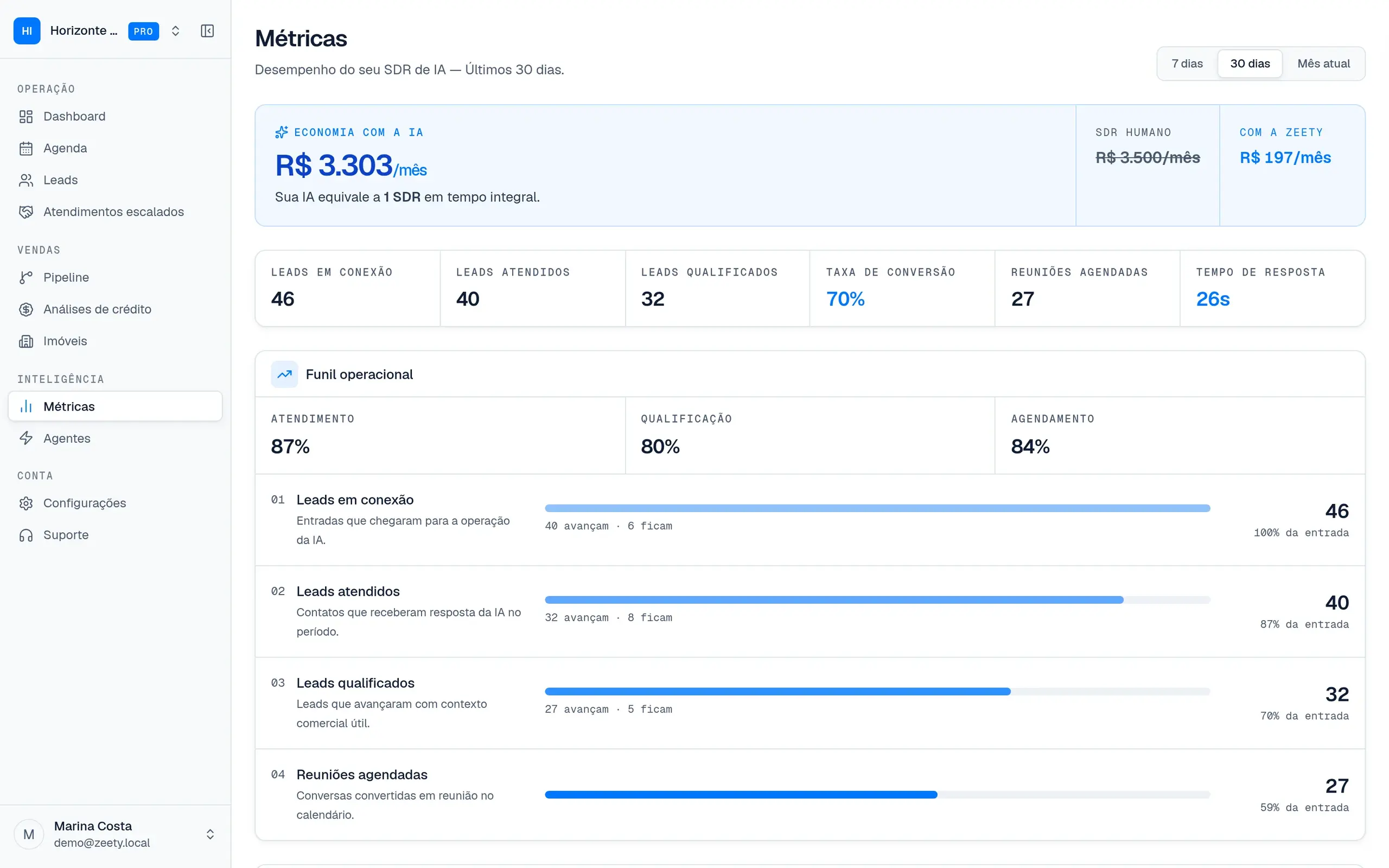Expand the Marina Costa account menu chevrons
The height and width of the screenshot is (868, 1389).
210,834
